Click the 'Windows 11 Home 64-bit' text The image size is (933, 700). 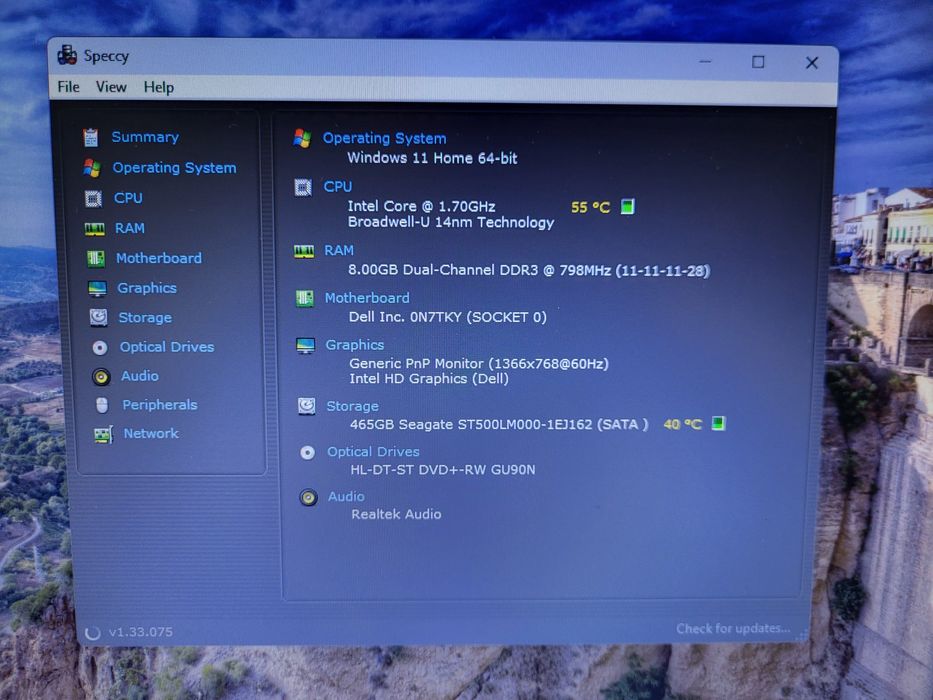433,158
